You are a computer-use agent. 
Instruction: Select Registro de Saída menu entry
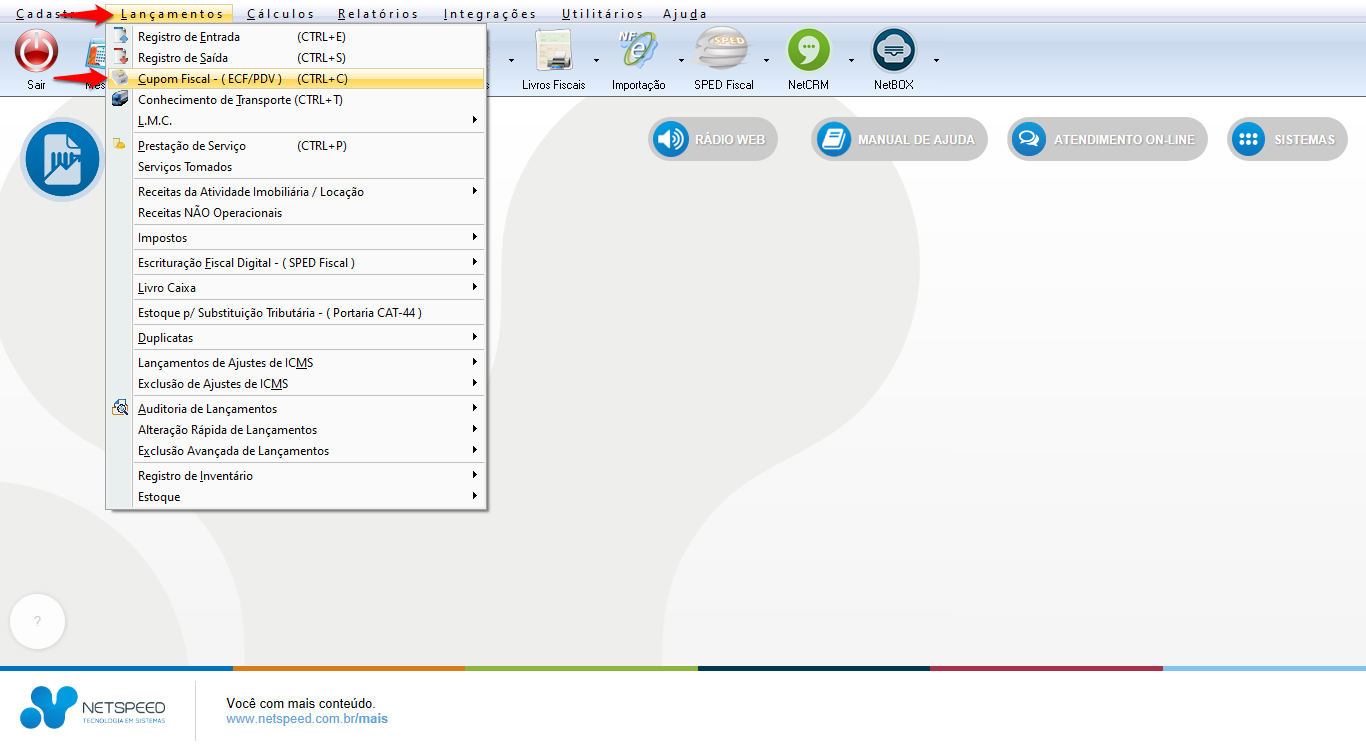click(x=296, y=58)
